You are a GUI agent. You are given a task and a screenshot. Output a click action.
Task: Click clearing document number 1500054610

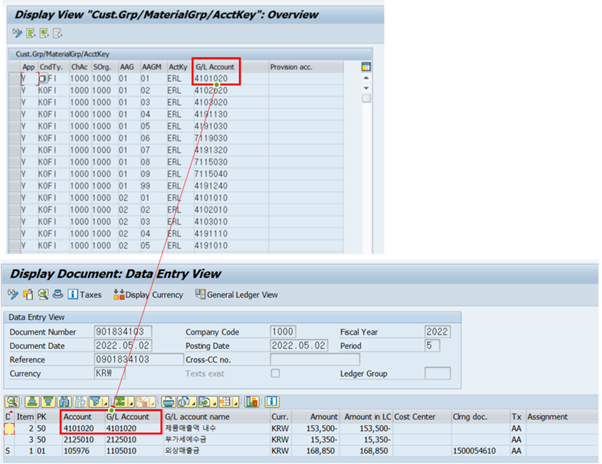pyautogui.click(x=475, y=451)
